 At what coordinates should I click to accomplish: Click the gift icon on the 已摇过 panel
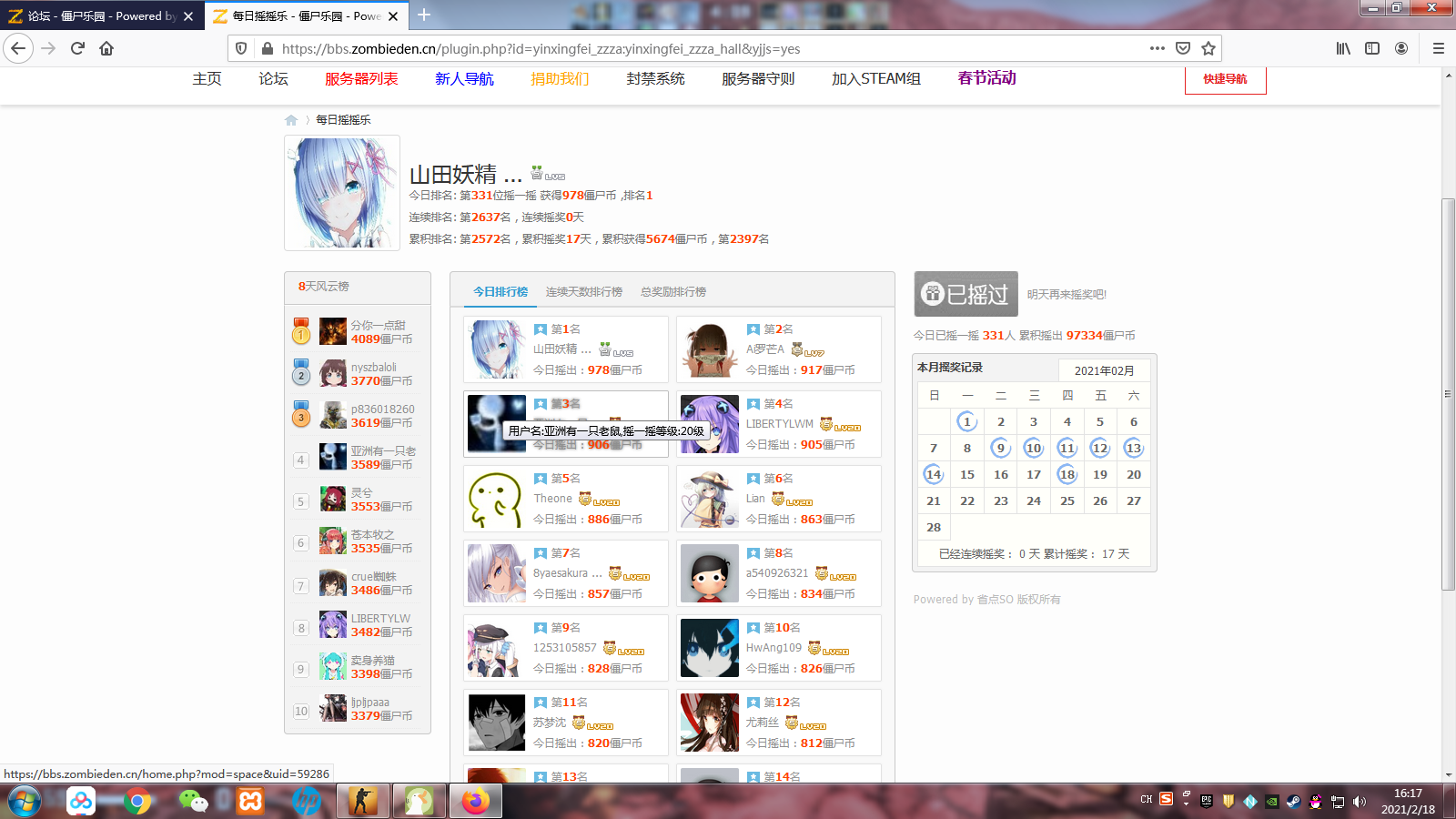(931, 293)
